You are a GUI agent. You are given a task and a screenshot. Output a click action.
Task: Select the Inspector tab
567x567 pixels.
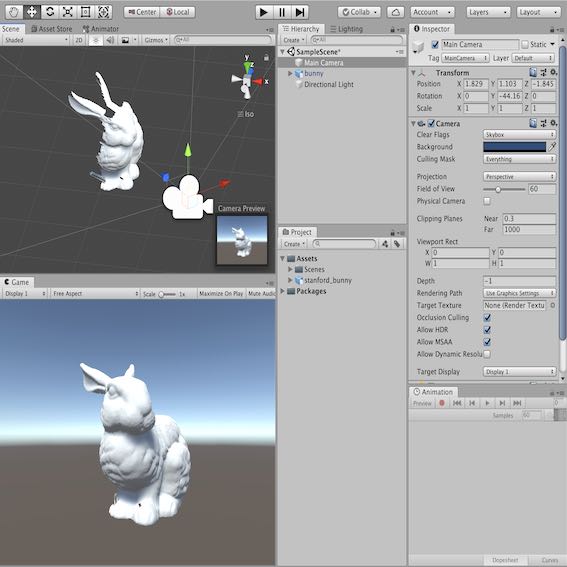click(432, 29)
